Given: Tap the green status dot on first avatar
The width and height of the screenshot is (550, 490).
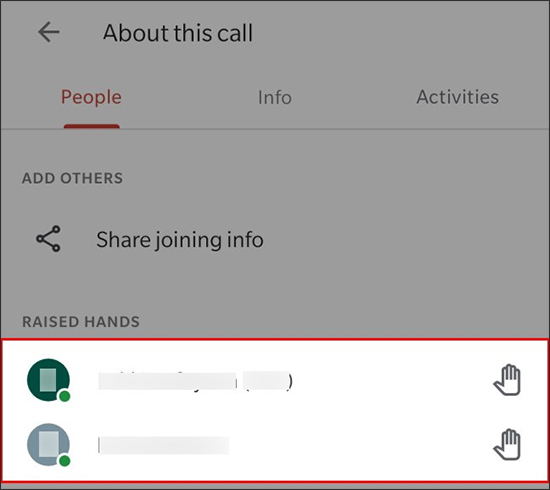Looking at the screenshot, I should tap(64, 396).
